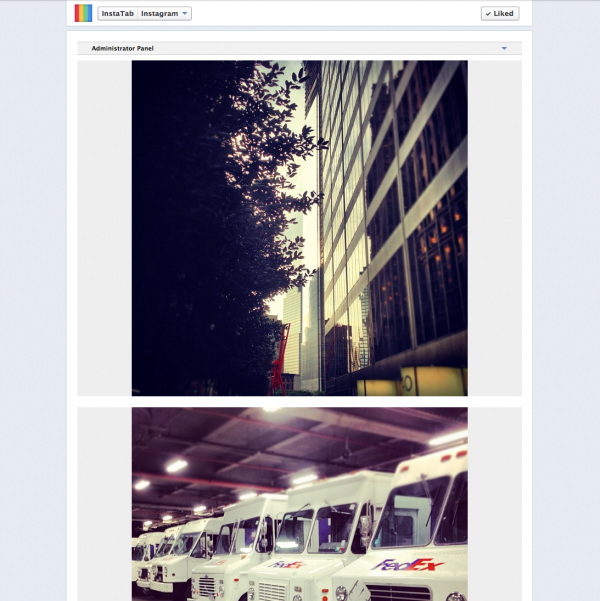Open the Instagram dropdown menu

(164, 13)
